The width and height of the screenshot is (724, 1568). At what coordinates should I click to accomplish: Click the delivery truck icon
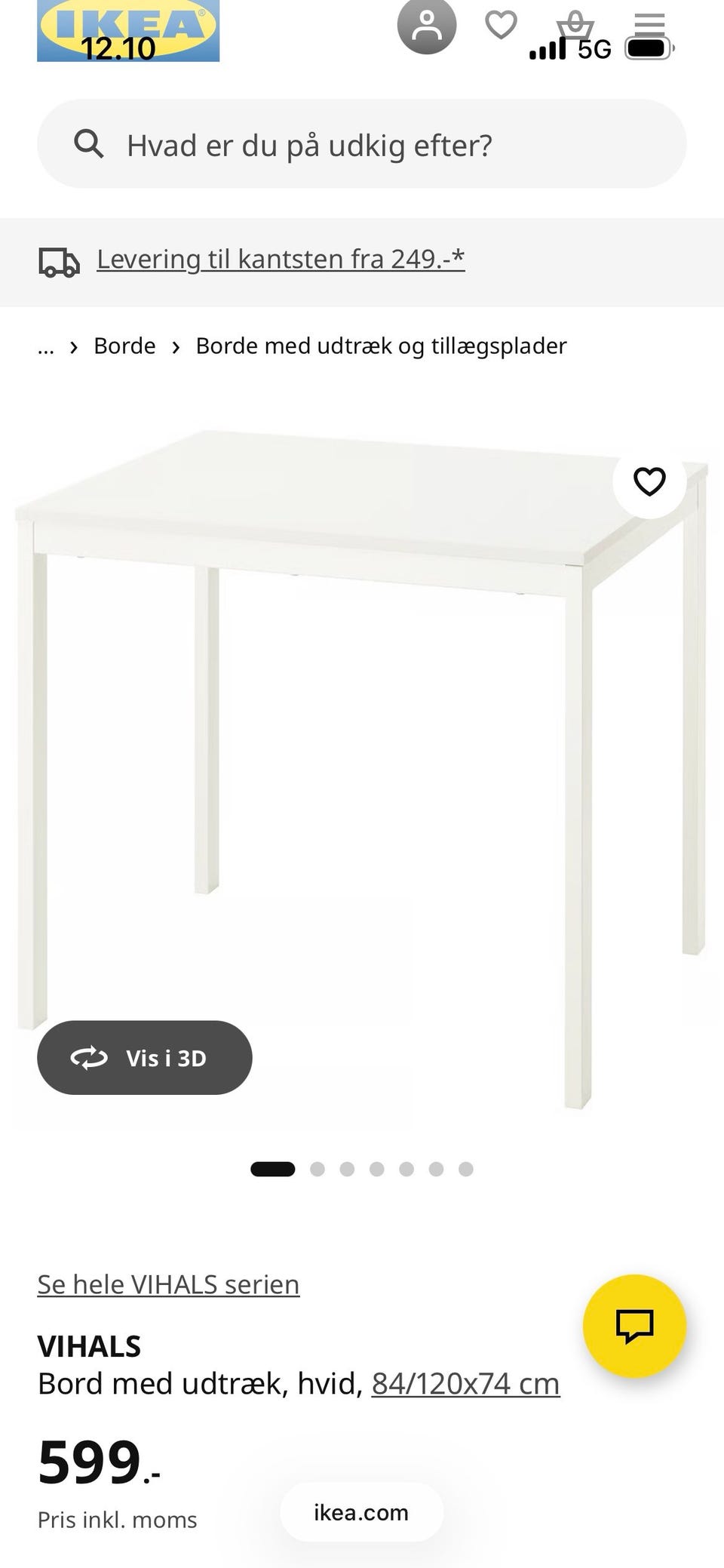[x=59, y=262]
